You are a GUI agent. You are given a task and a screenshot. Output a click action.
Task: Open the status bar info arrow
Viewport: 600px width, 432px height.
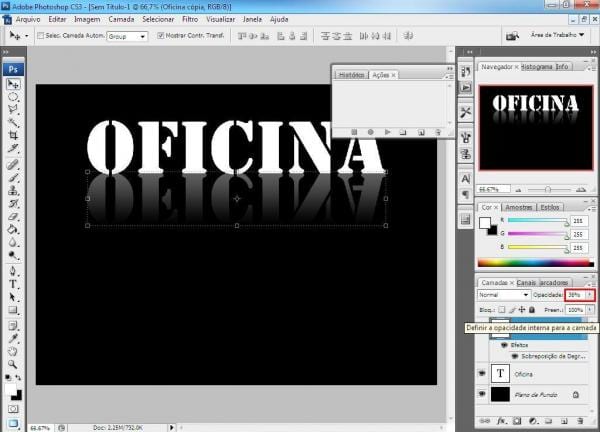point(171,427)
